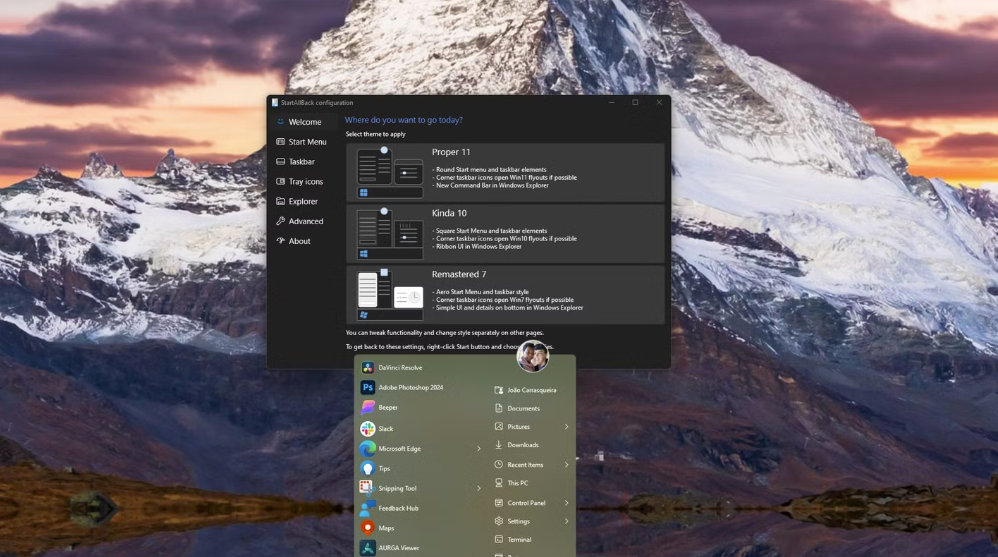Open the Taskbar settings page
This screenshot has height=557, width=998.
click(x=295, y=162)
